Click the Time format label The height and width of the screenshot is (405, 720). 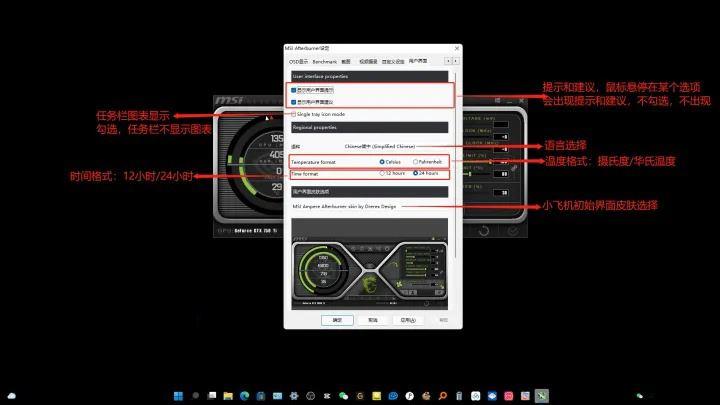coord(304,174)
